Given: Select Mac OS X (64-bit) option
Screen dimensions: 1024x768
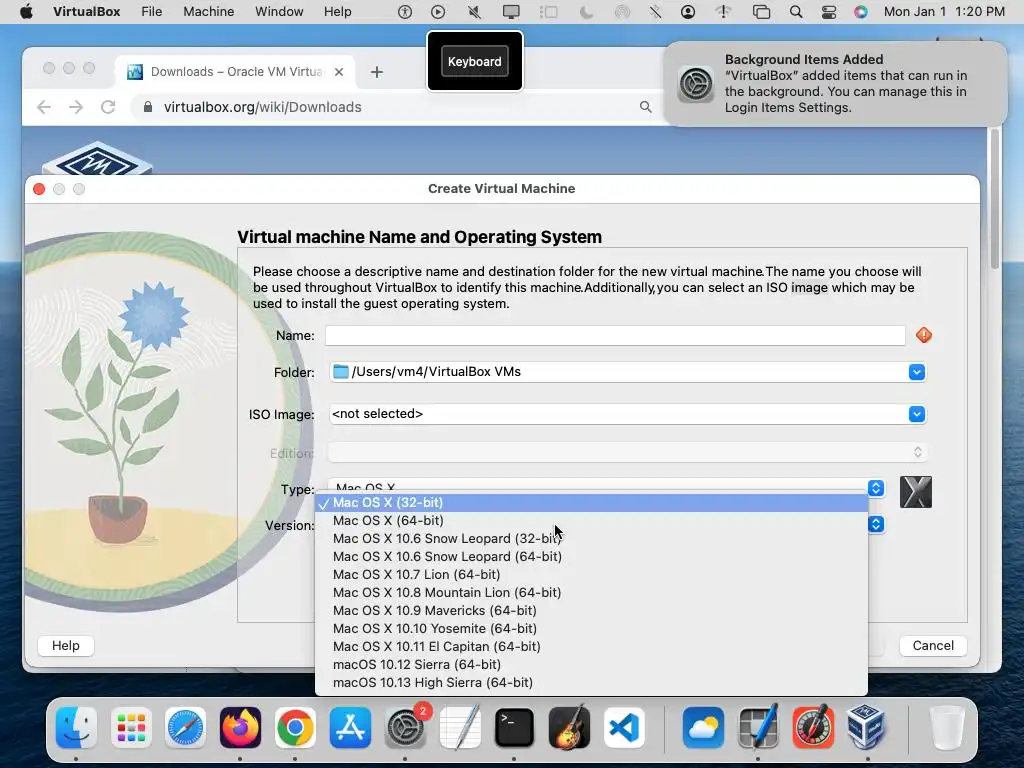Looking at the screenshot, I should pyautogui.click(x=591, y=520).
